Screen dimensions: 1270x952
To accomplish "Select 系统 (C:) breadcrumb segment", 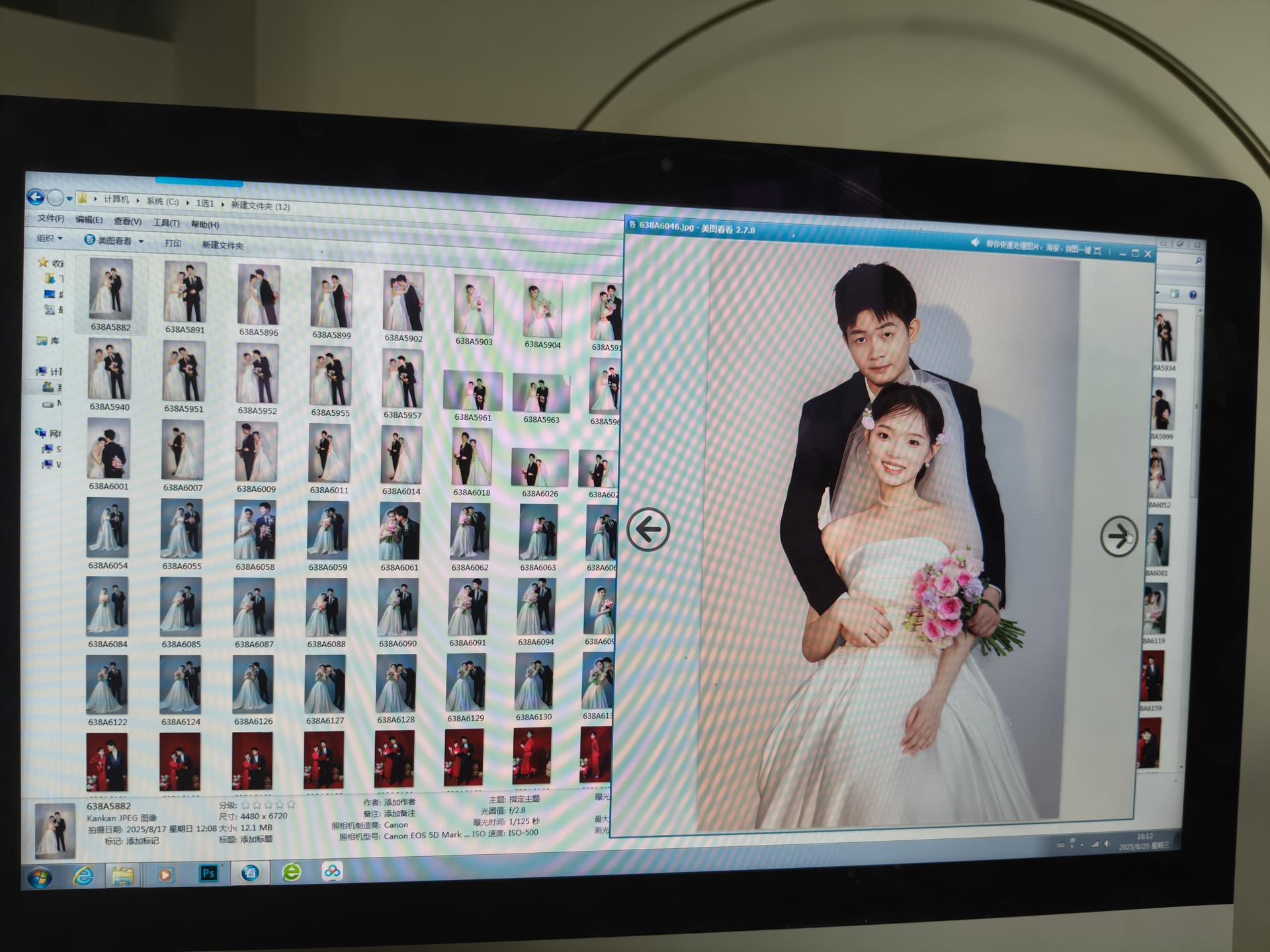I will (x=163, y=201).
